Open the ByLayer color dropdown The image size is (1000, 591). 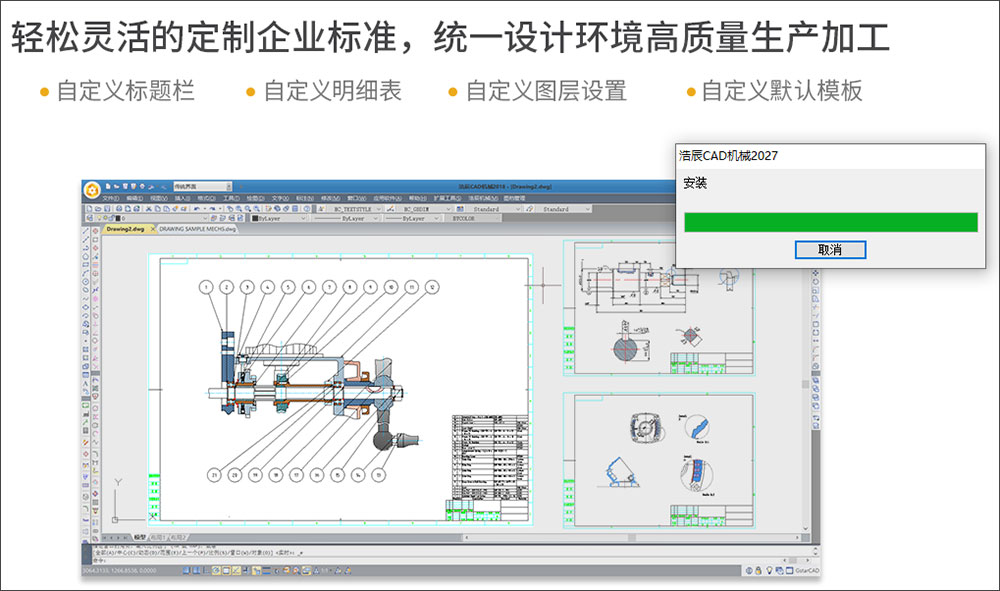278,218
